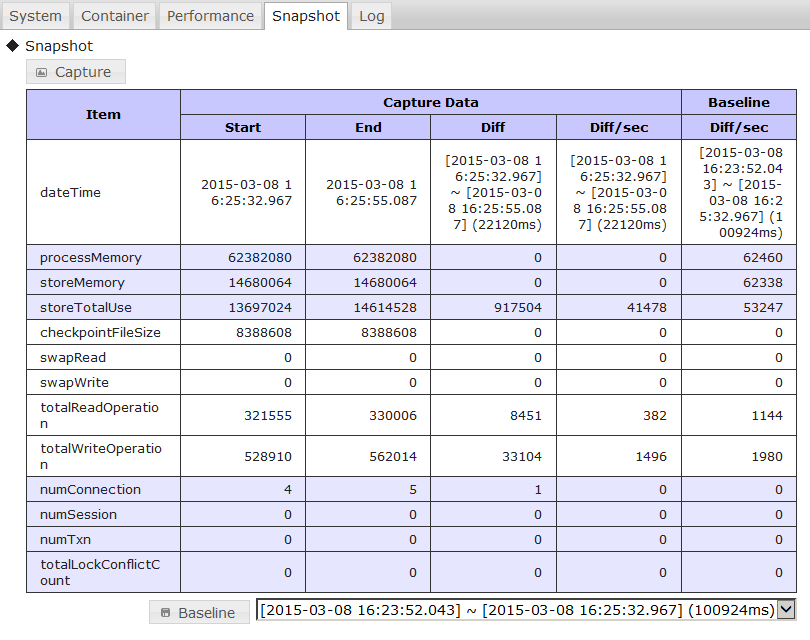This screenshot has width=810, height=640.
Task: Select the Snapshot tab
Action: click(306, 16)
